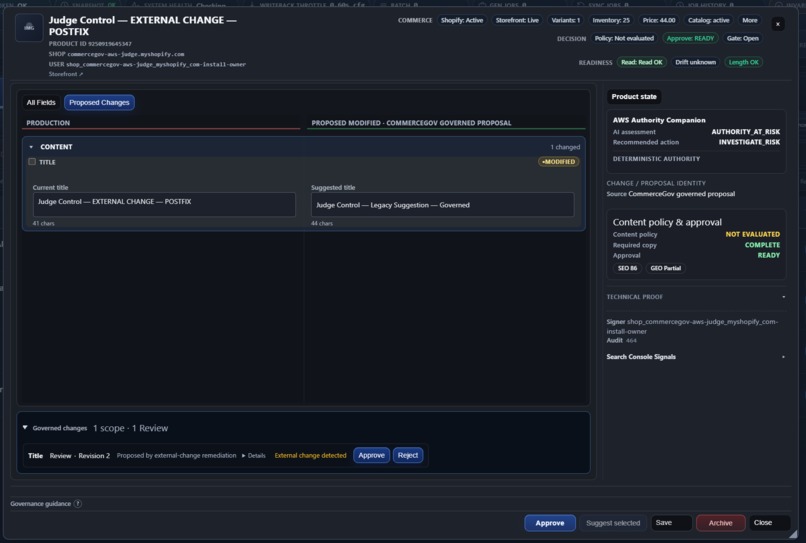
Task: Click the AUTHORITY_AT_RISK assessment value
Action: (x=745, y=132)
